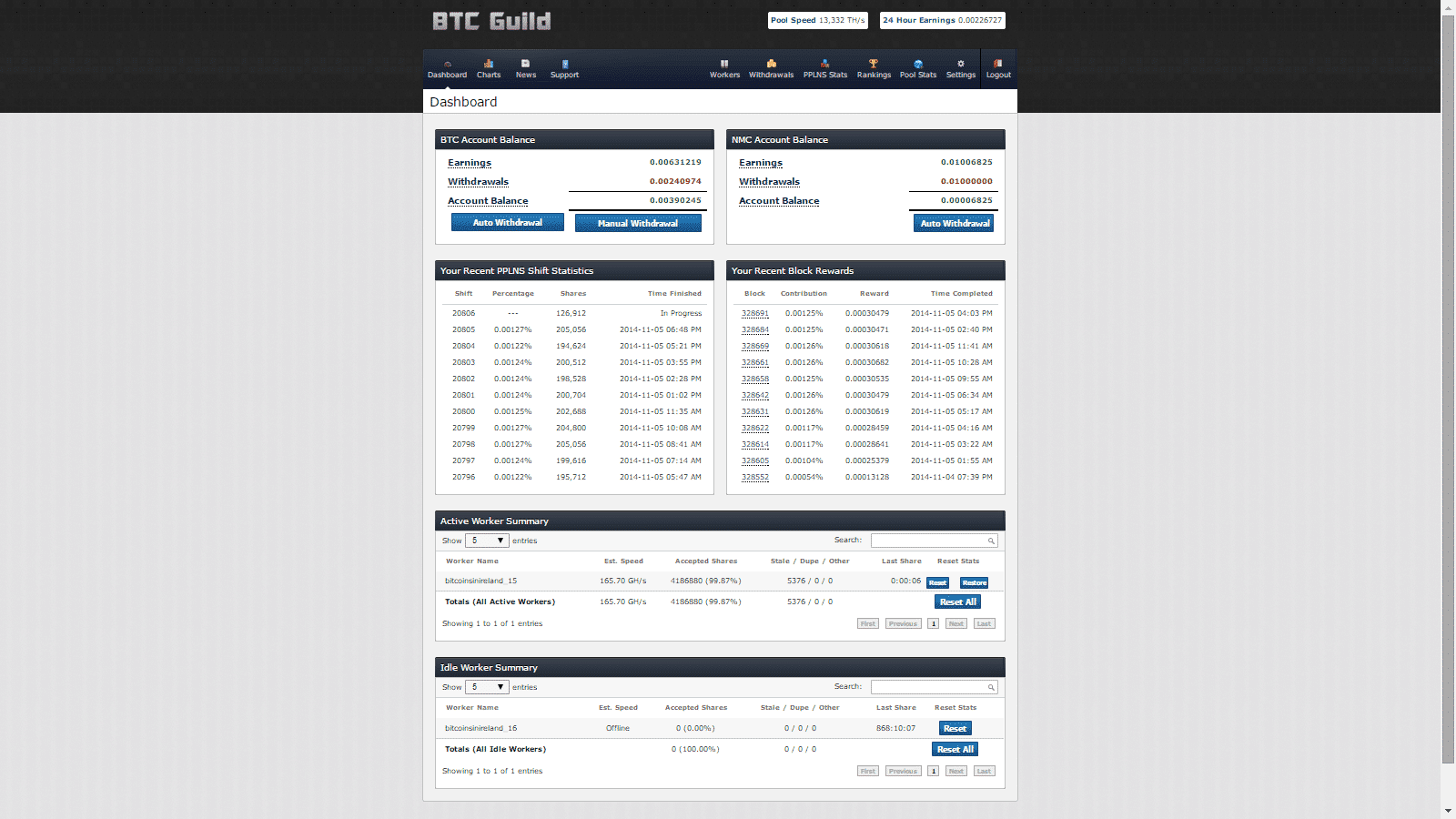Click the 24 Hour Earnings box

(x=942, y=20)
